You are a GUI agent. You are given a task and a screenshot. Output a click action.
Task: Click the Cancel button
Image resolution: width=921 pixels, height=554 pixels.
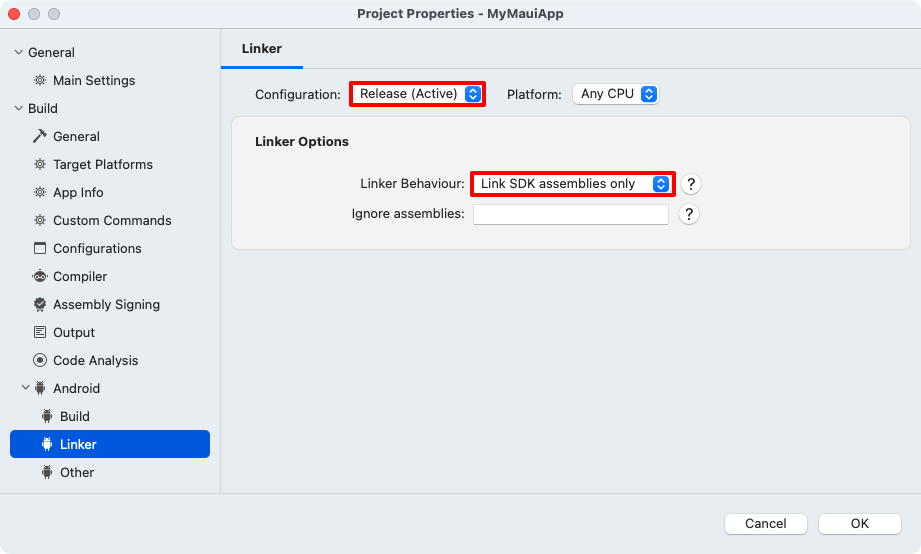click(x=765, y=523)
